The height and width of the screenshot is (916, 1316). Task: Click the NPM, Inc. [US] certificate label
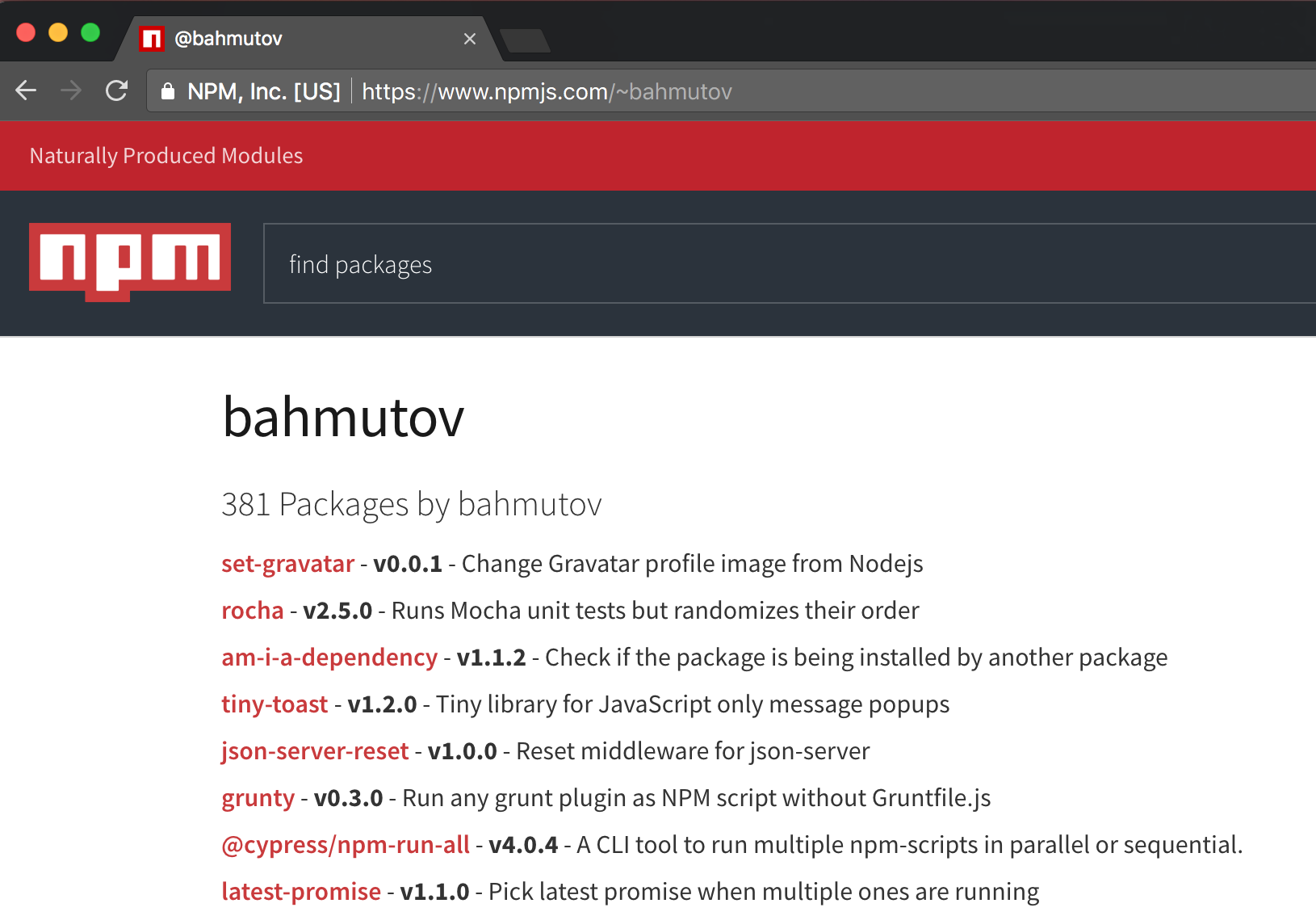(264, 91)
